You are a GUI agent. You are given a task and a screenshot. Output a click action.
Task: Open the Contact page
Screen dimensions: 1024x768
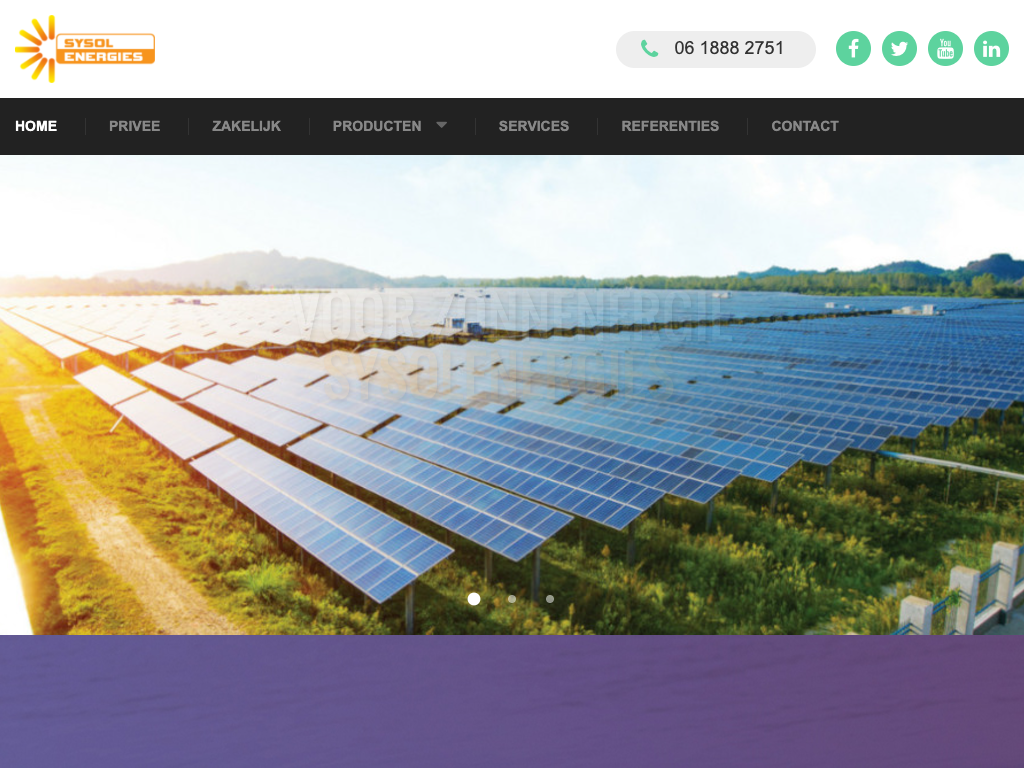click(x=805, y=126)
